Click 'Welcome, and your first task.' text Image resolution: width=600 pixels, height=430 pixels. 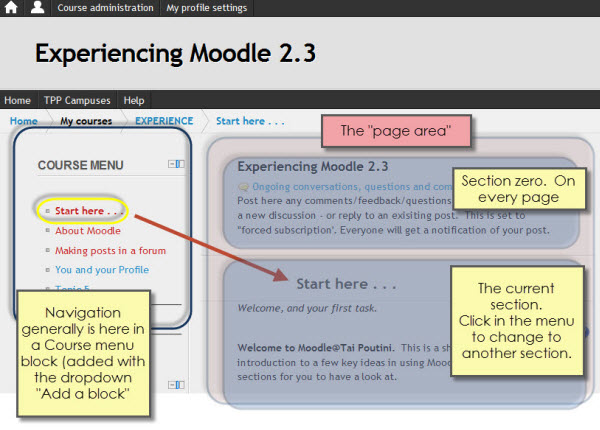pos(307,308)
